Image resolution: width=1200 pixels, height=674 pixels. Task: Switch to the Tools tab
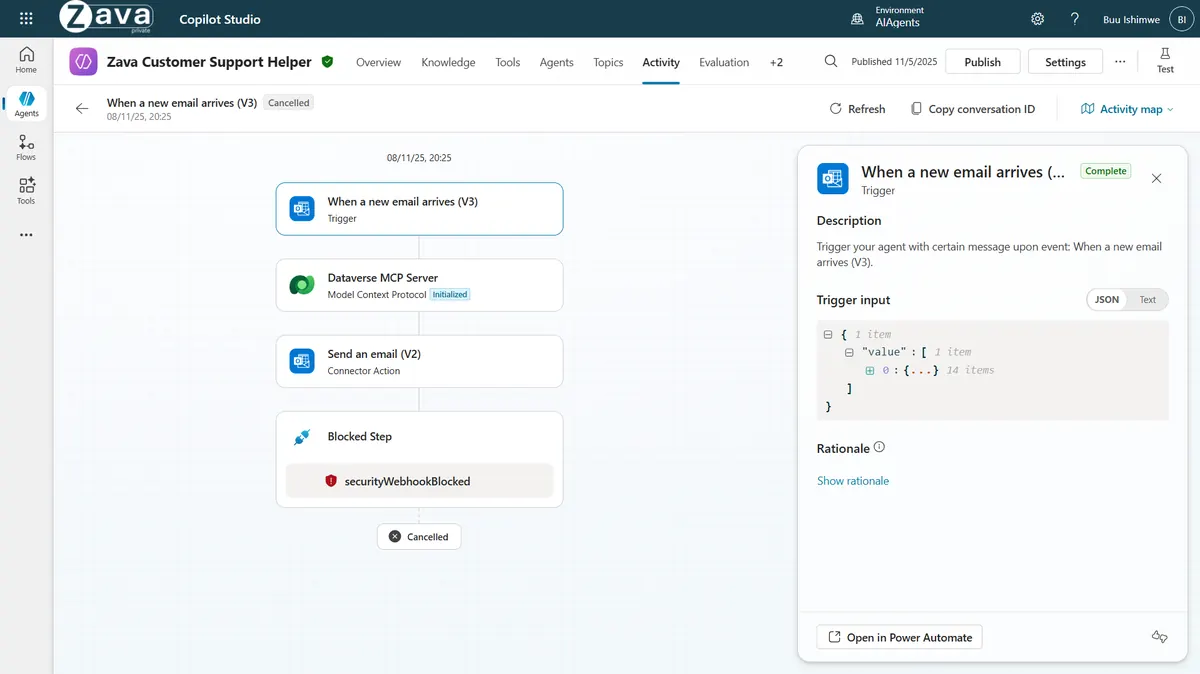pyautogui.click(x=508, y=62)
